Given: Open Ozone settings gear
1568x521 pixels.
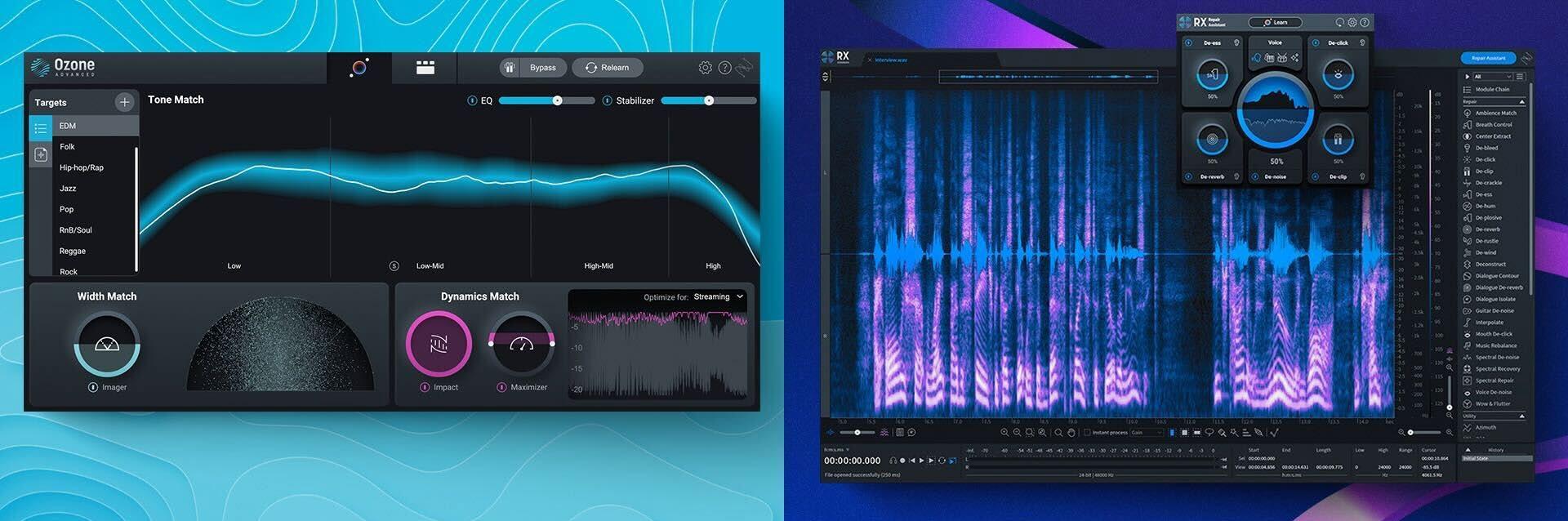Looking at the screenshot, I should click(x=705, y=68).
